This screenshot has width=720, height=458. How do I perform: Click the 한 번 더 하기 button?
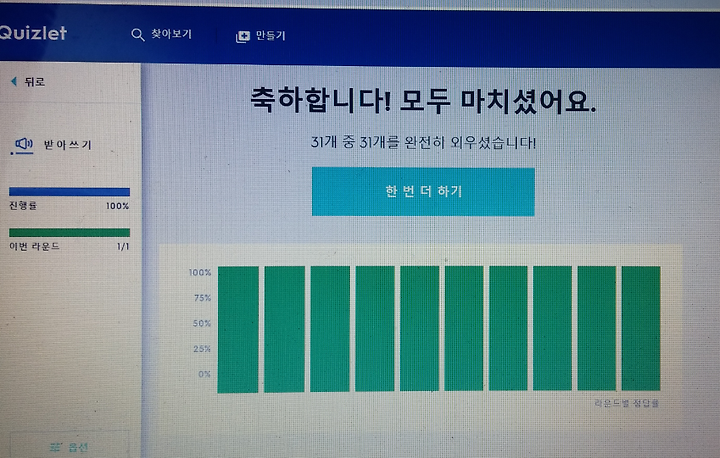tap(423, 192)
